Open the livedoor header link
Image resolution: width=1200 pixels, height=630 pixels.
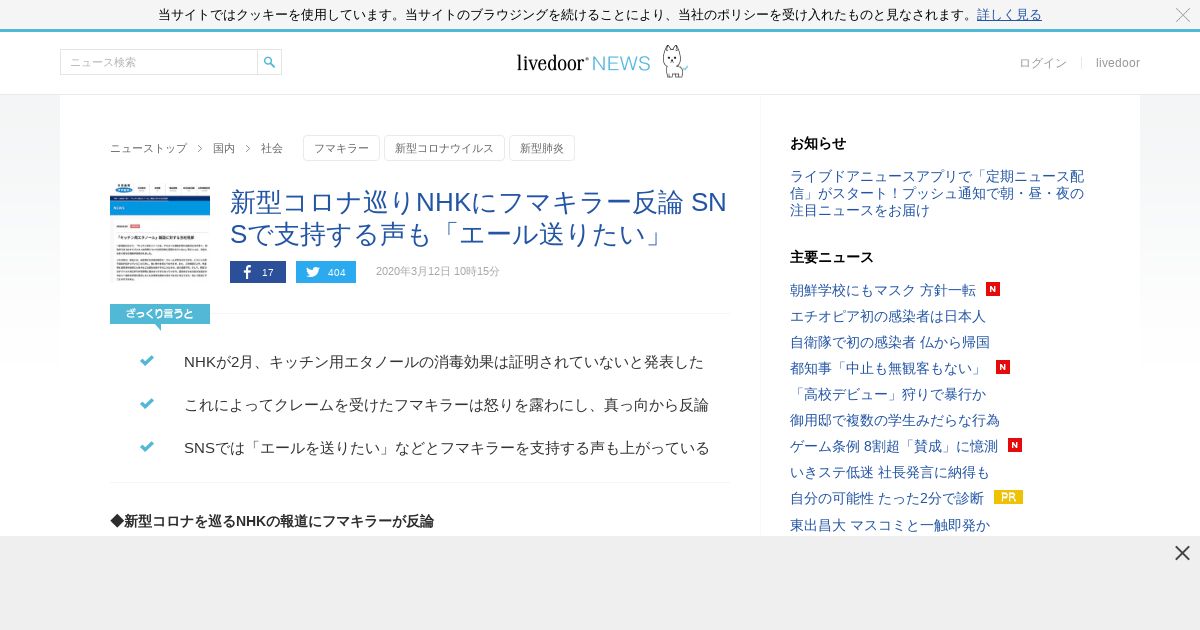pyautogui.click(x=1118, y=63)
